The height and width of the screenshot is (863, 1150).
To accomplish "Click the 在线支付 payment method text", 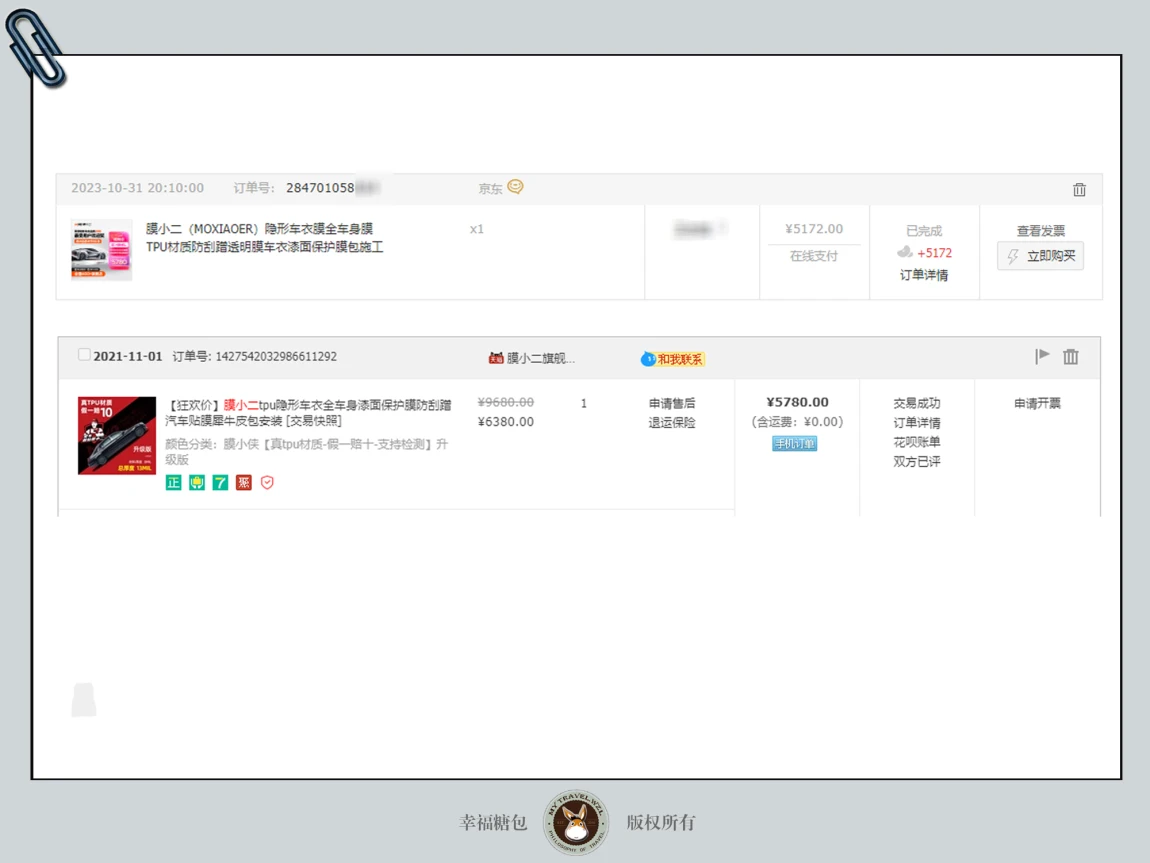I will click(x=813, y=256).
